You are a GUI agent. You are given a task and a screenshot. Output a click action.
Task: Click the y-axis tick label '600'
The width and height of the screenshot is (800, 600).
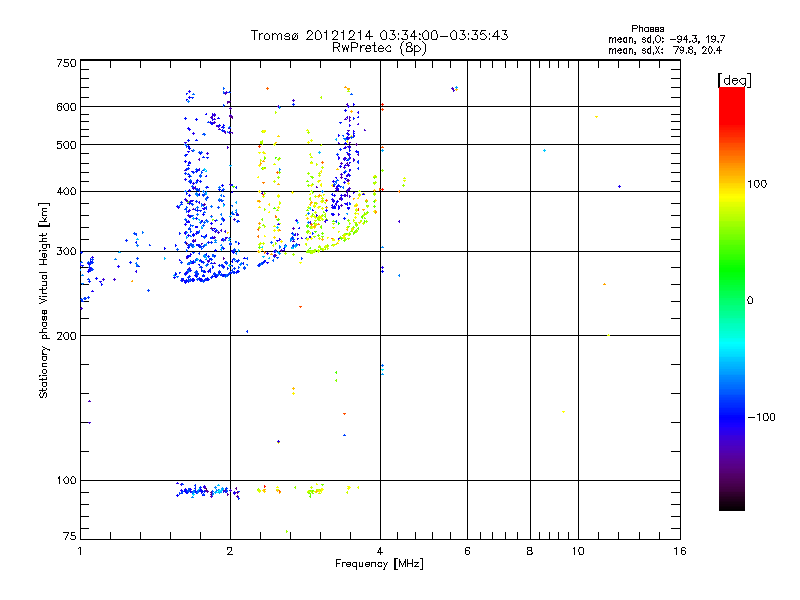[x=66, y=107]
